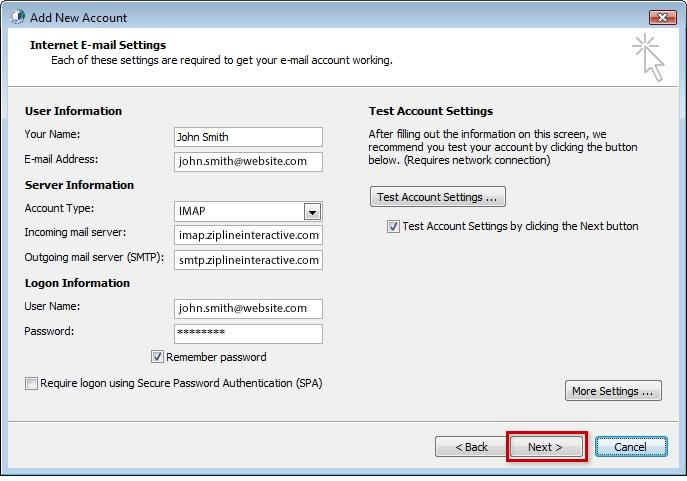This screenshot has width=687, height=481.
Task: Click the Password field
Action: (x=248, y=334)
